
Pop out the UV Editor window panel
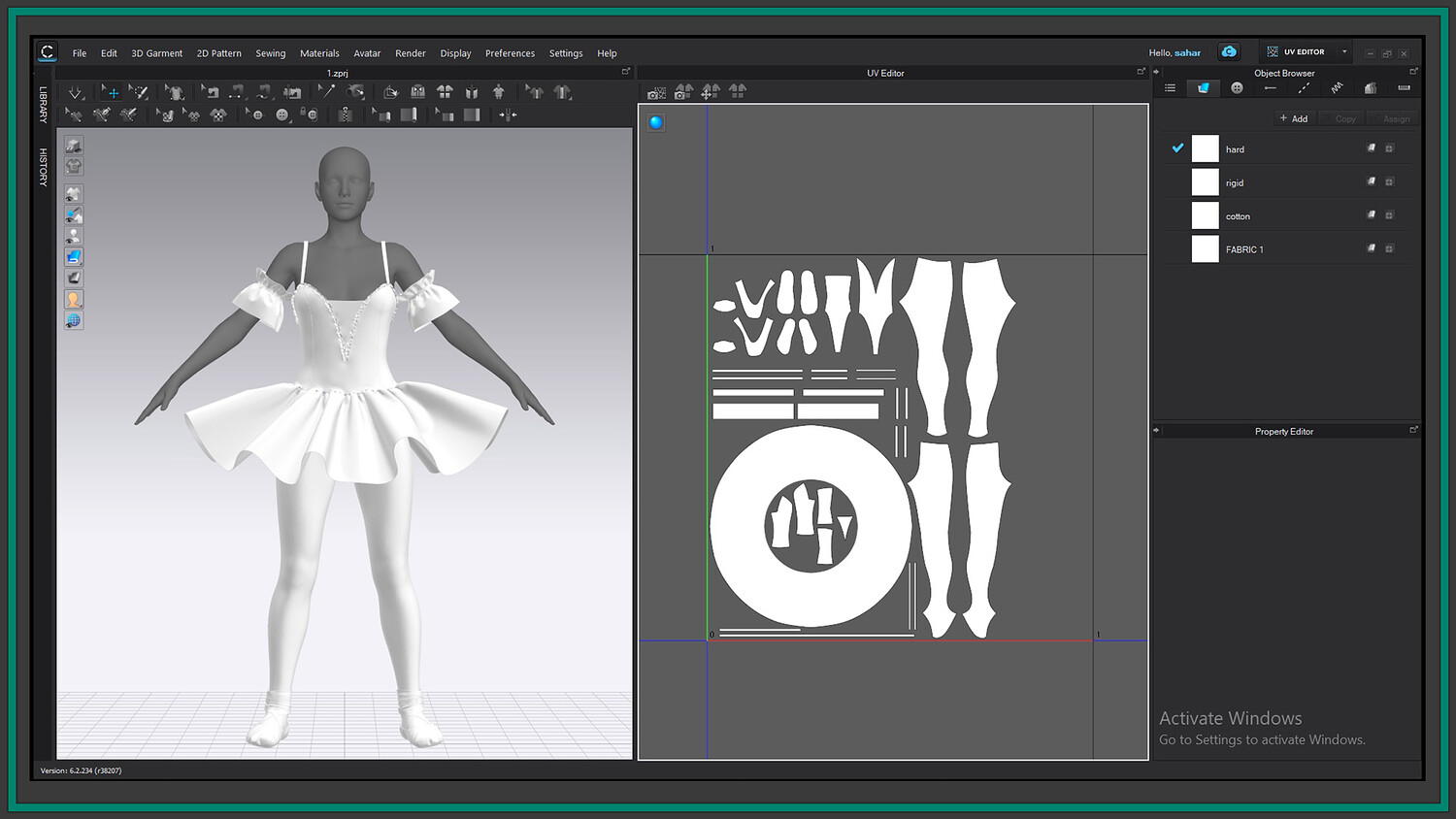(x=1141, y=72)
